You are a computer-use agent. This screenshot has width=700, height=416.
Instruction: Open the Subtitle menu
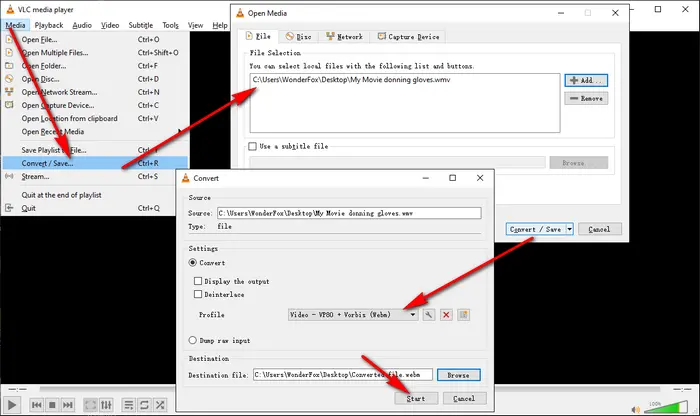point(141,25)
